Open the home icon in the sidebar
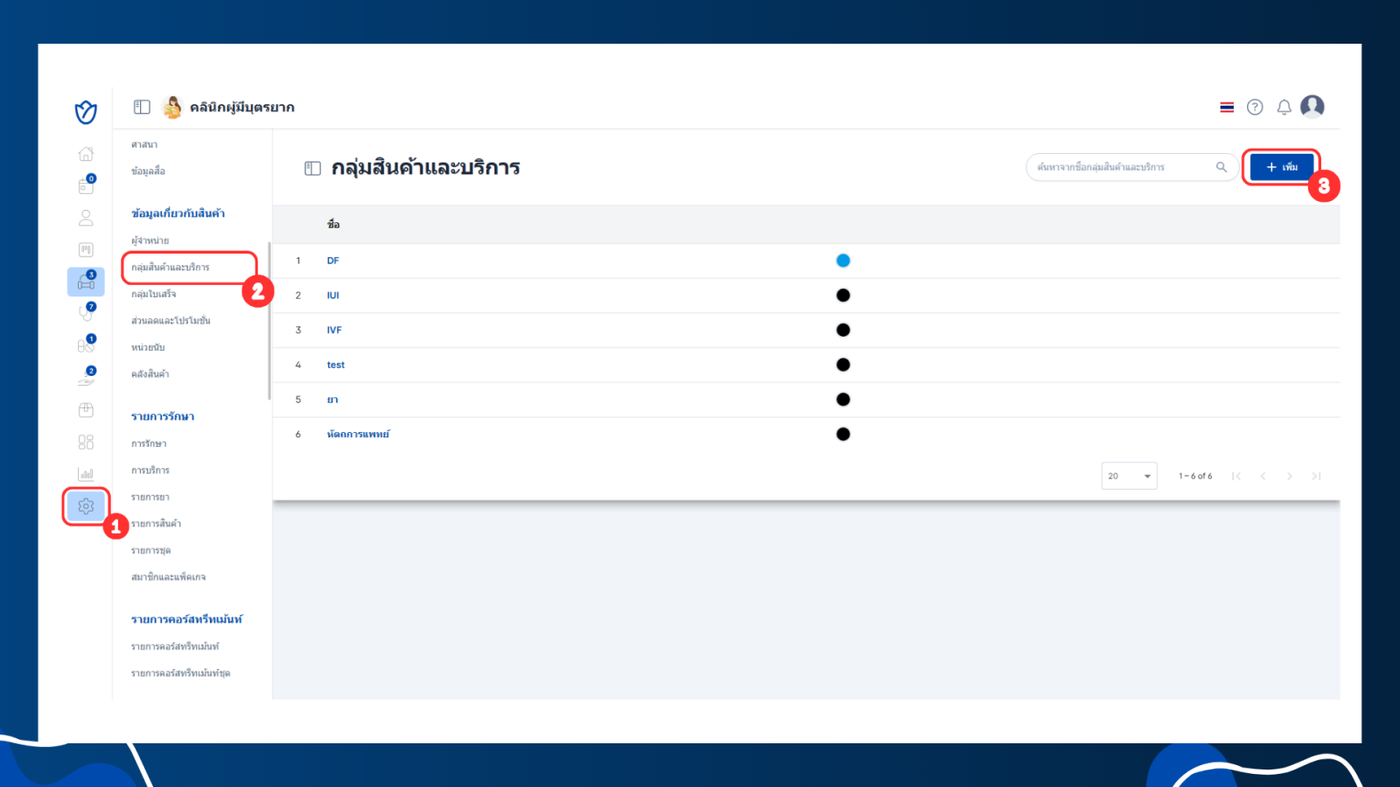The image size is (1400, 787). coord(86,154)
